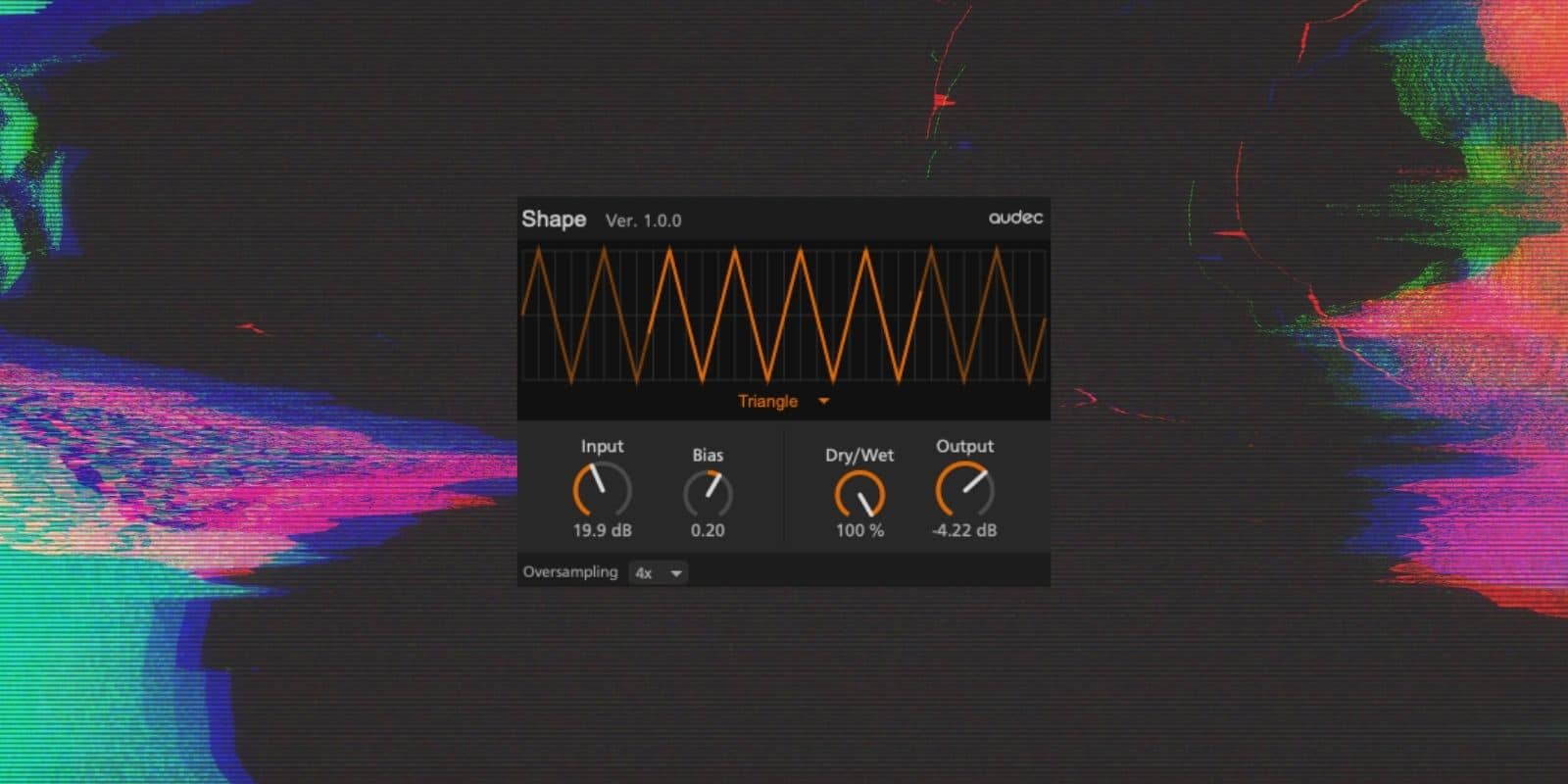The image size is (1568, 784).
Task: Click the Shape plugin title
Action: (x=554, y=220)
